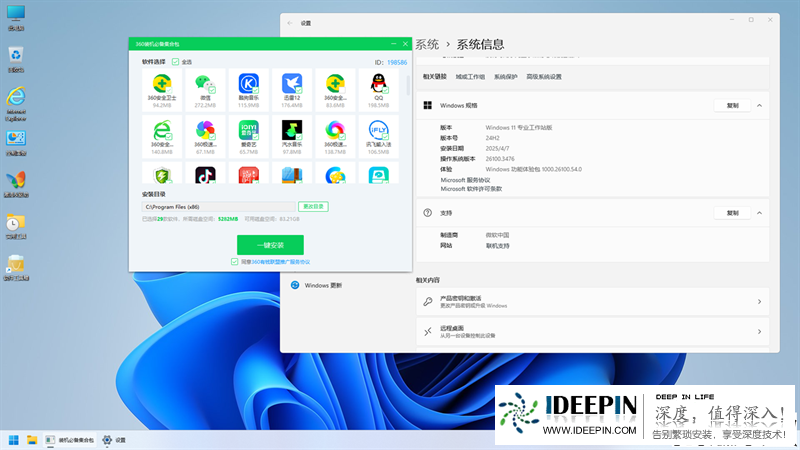The width and height of the screenshot is (800, 450).
Task: Select the blue K music app icon
Action: (x=248, y=84)
